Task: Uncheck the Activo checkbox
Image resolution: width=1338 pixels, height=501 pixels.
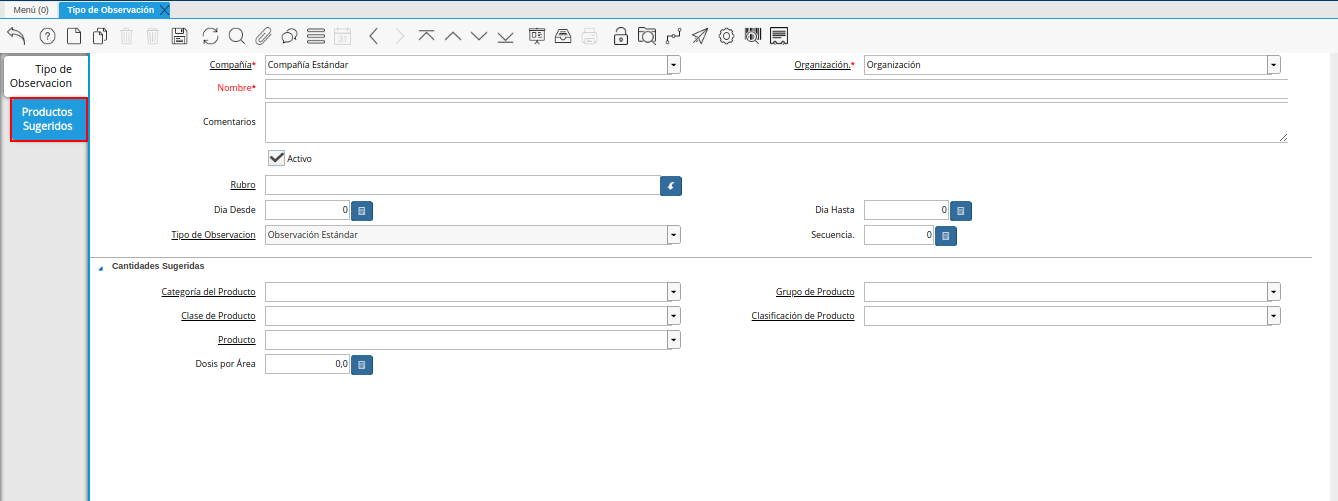Action: (277, 158)
